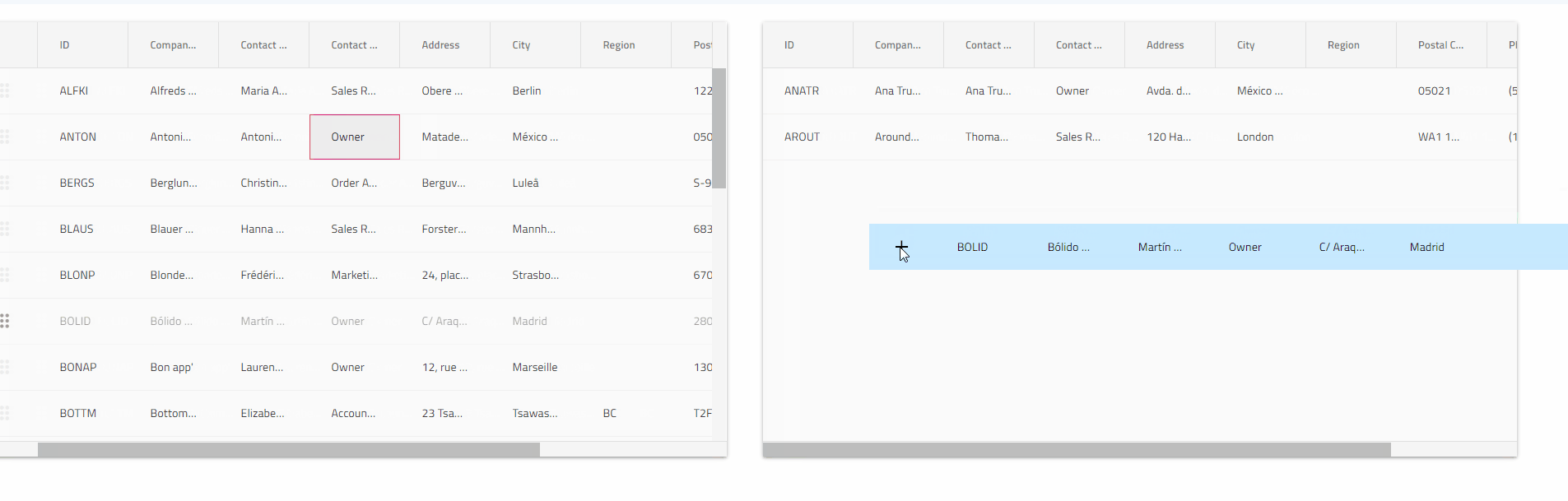This screenshot has height=501, width=1568.
Task: Click the drag handle for the ALFKI row
Action: [x=5, y=90]
